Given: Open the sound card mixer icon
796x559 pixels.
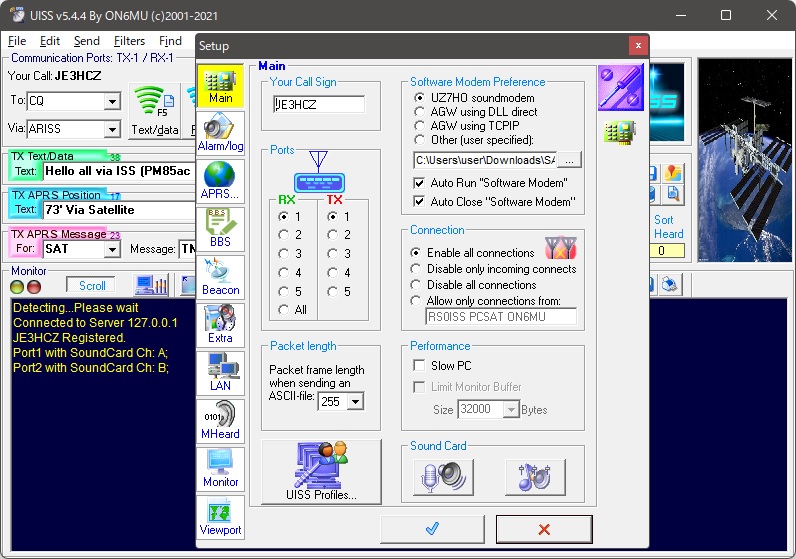Looking at the screenshot, I should click(x=534, y=477).
